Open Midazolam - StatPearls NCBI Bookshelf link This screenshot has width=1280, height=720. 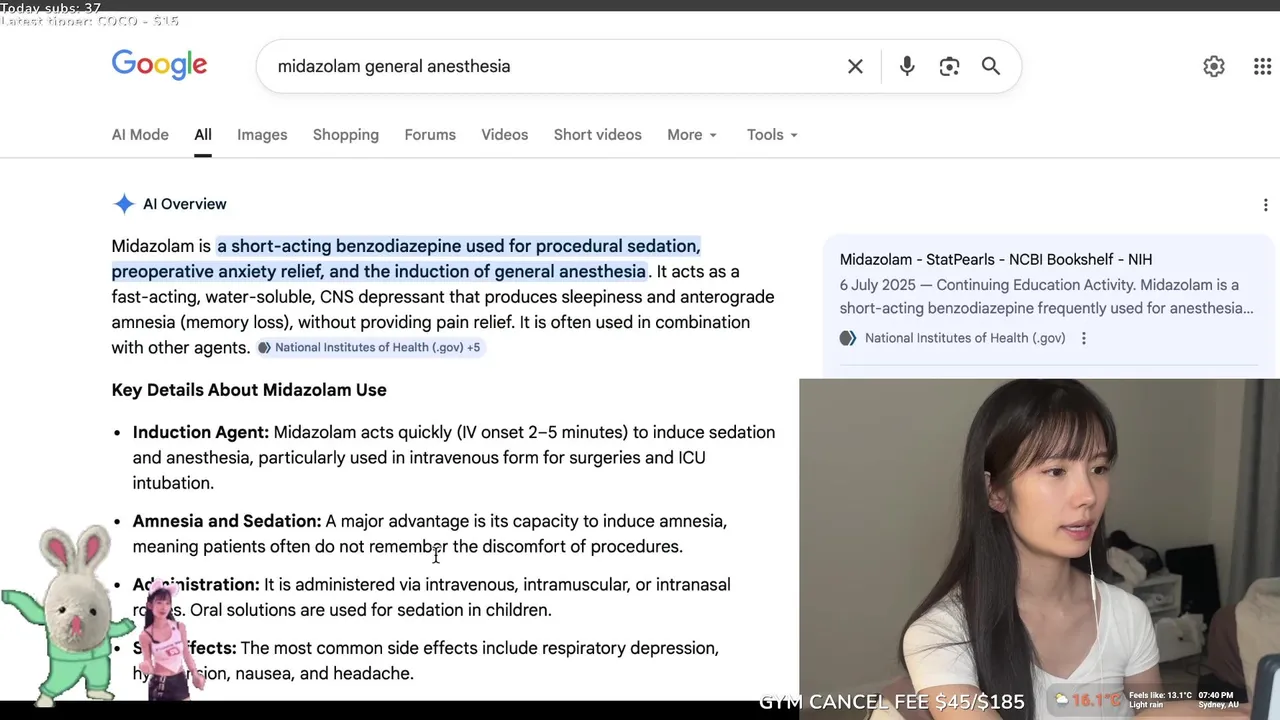tap(996, 259)
